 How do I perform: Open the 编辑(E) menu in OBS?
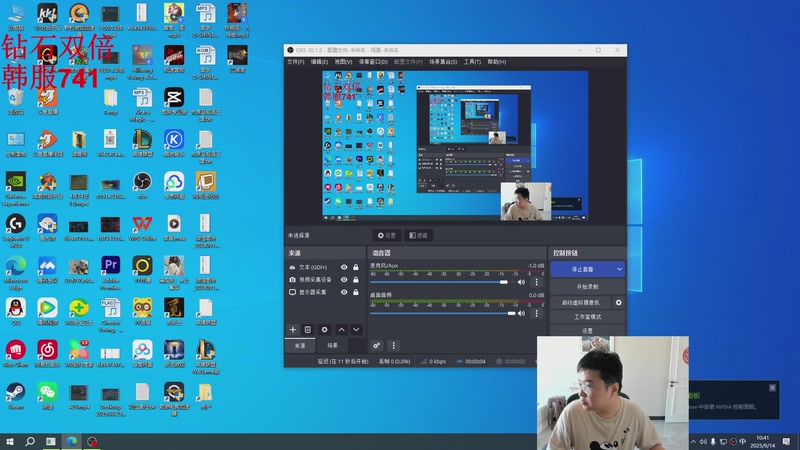[319, 62]
